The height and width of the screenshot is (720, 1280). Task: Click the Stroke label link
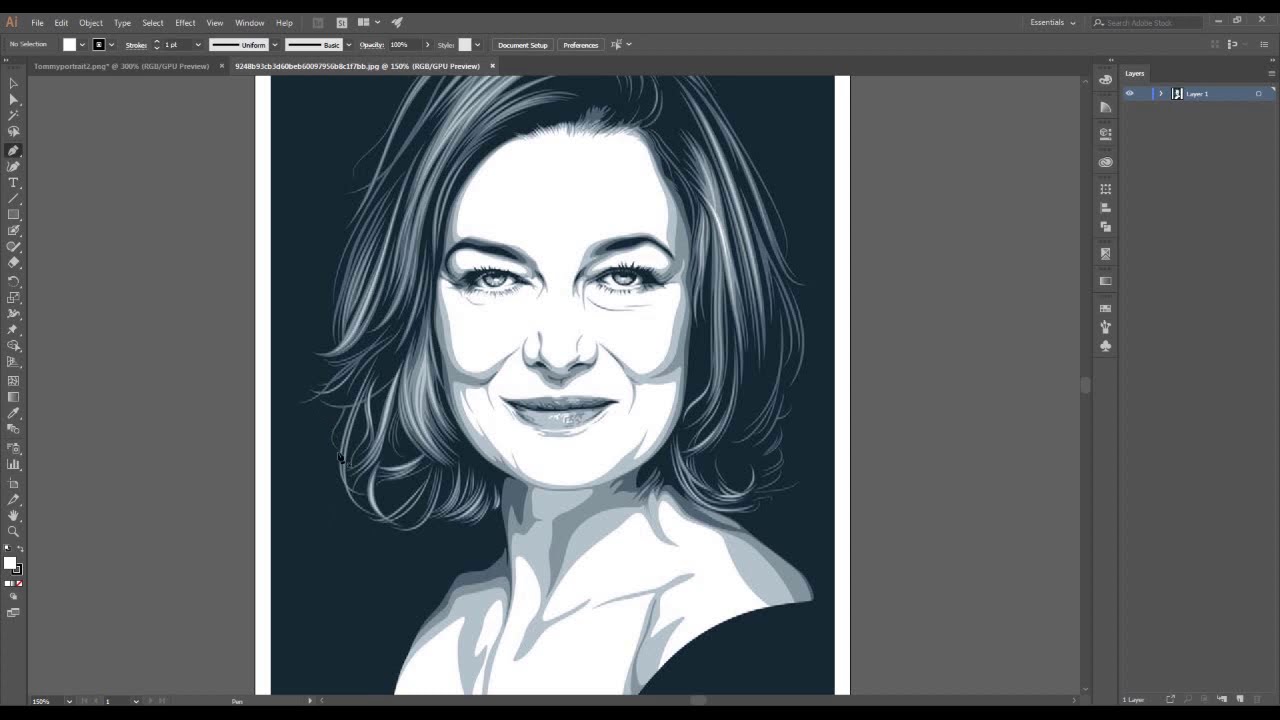tap(136, 44)
